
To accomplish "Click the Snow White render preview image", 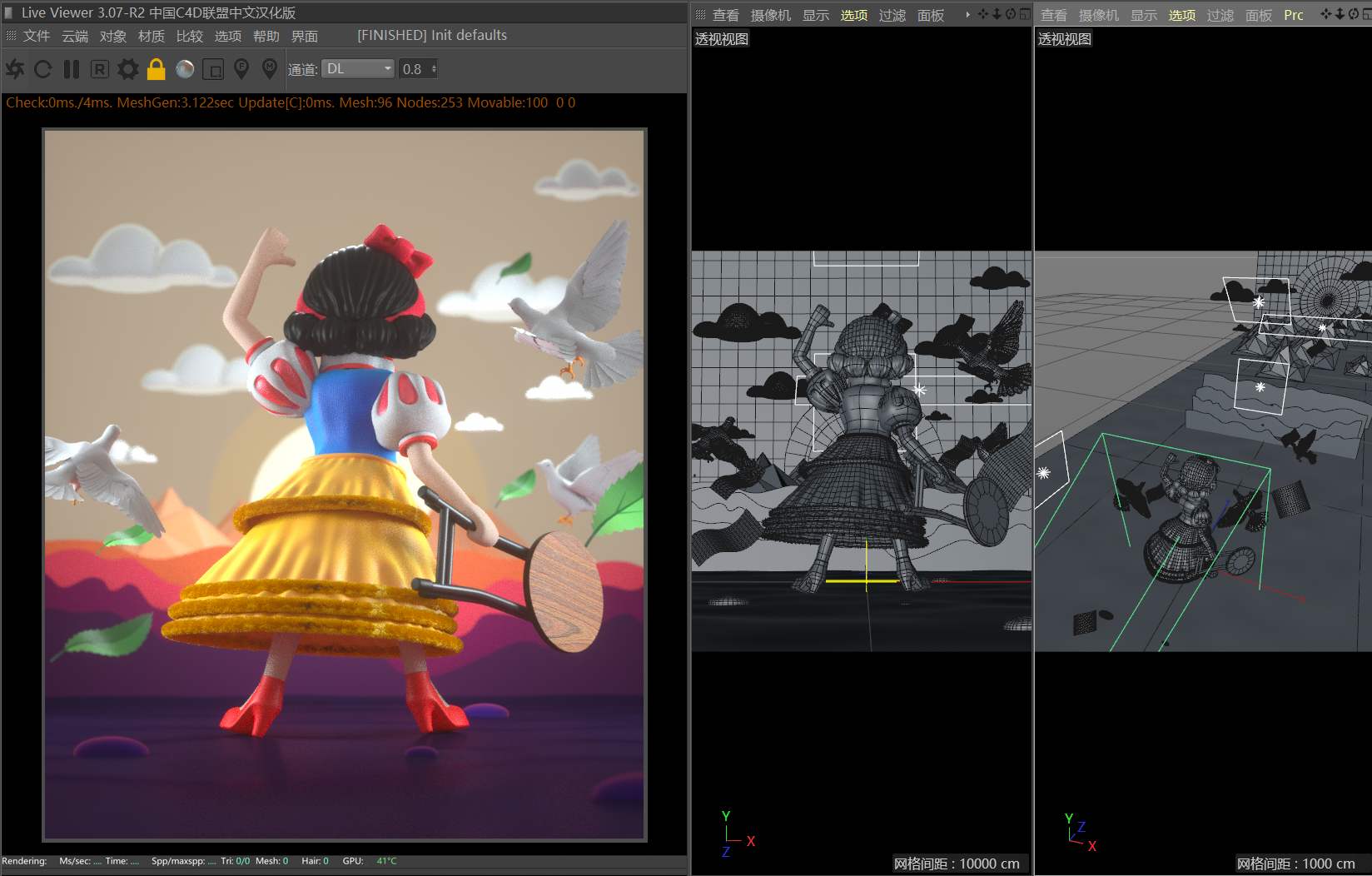I will click(x=345, y=484).
